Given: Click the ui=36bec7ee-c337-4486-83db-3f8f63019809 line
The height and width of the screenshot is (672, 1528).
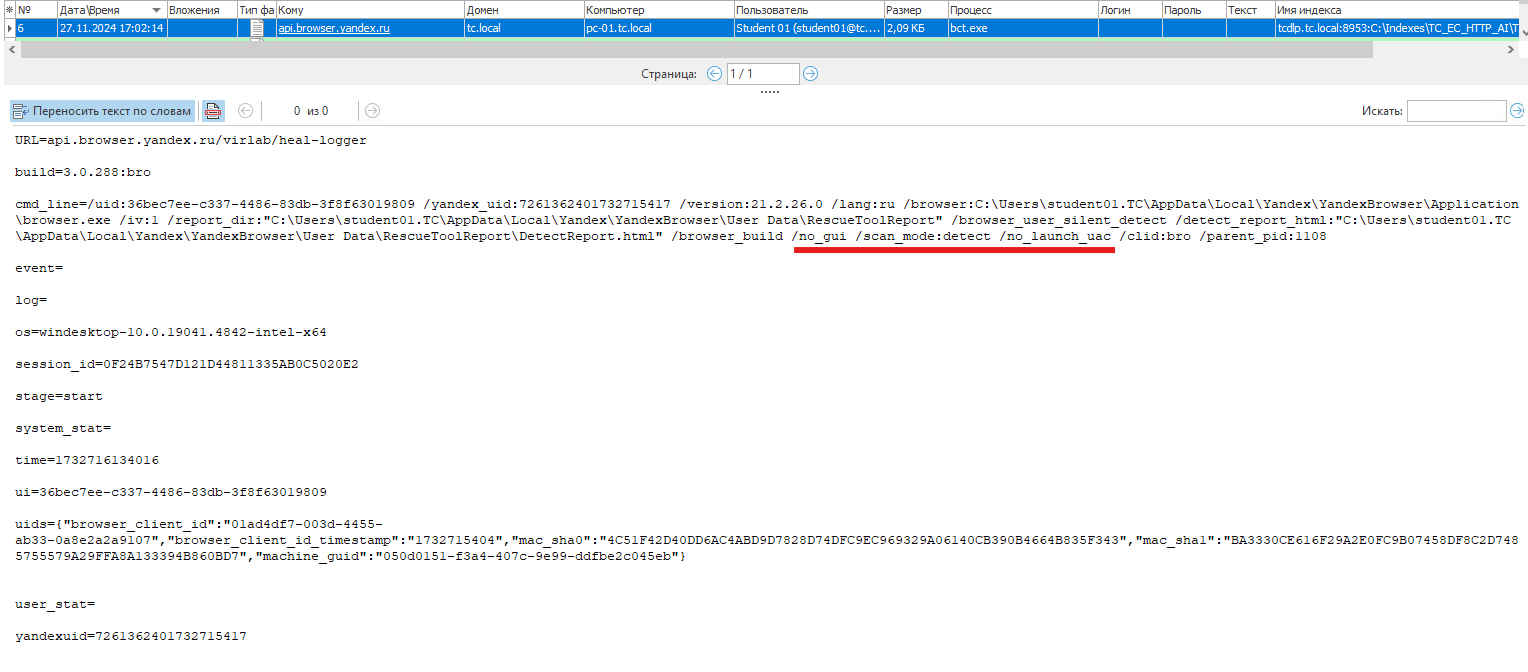Looking at the screenshot, I should (171, 492).
